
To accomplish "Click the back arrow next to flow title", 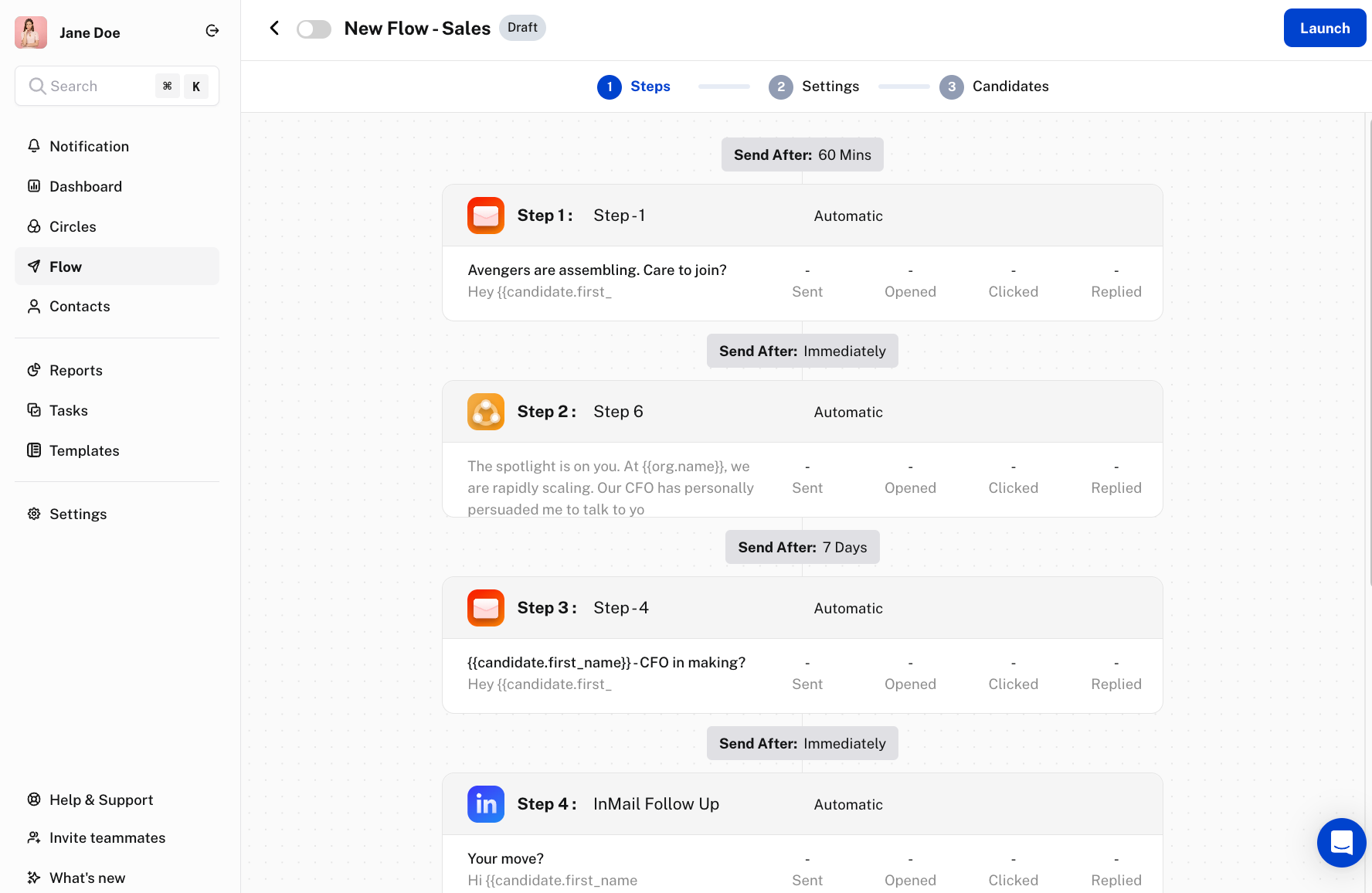I will [274, 29].
